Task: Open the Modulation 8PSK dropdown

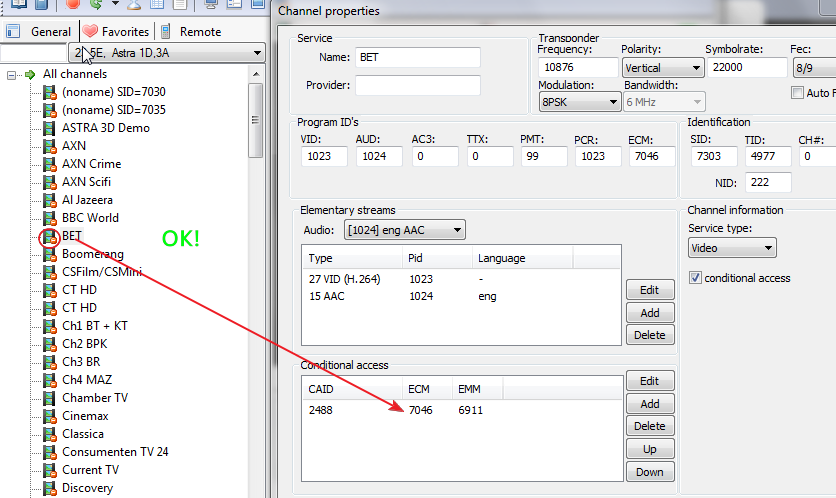Action: 579,101
